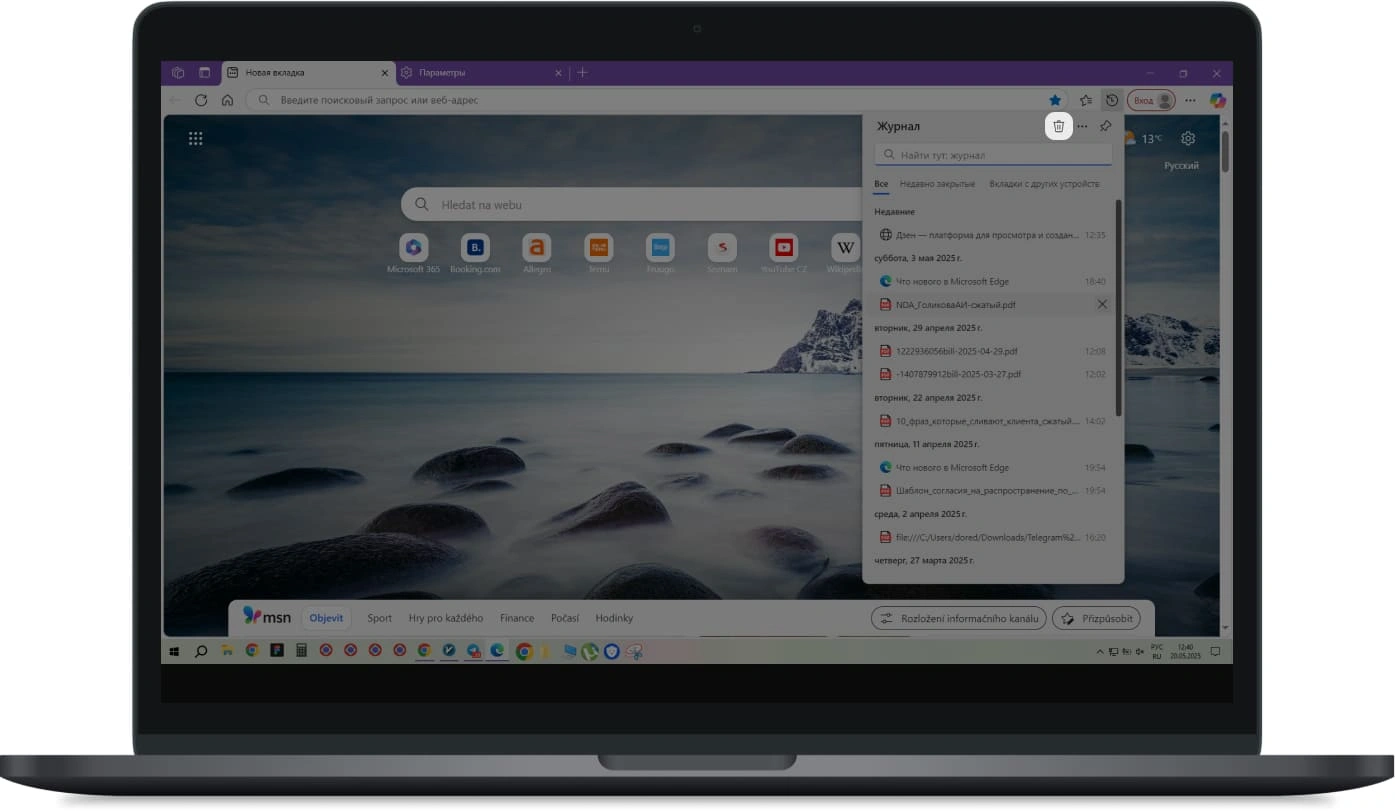The width and height of the screenshot is (1395, 812).
Task: Click the Вход profile sign-in button
Action: (x=1151, y=100)
